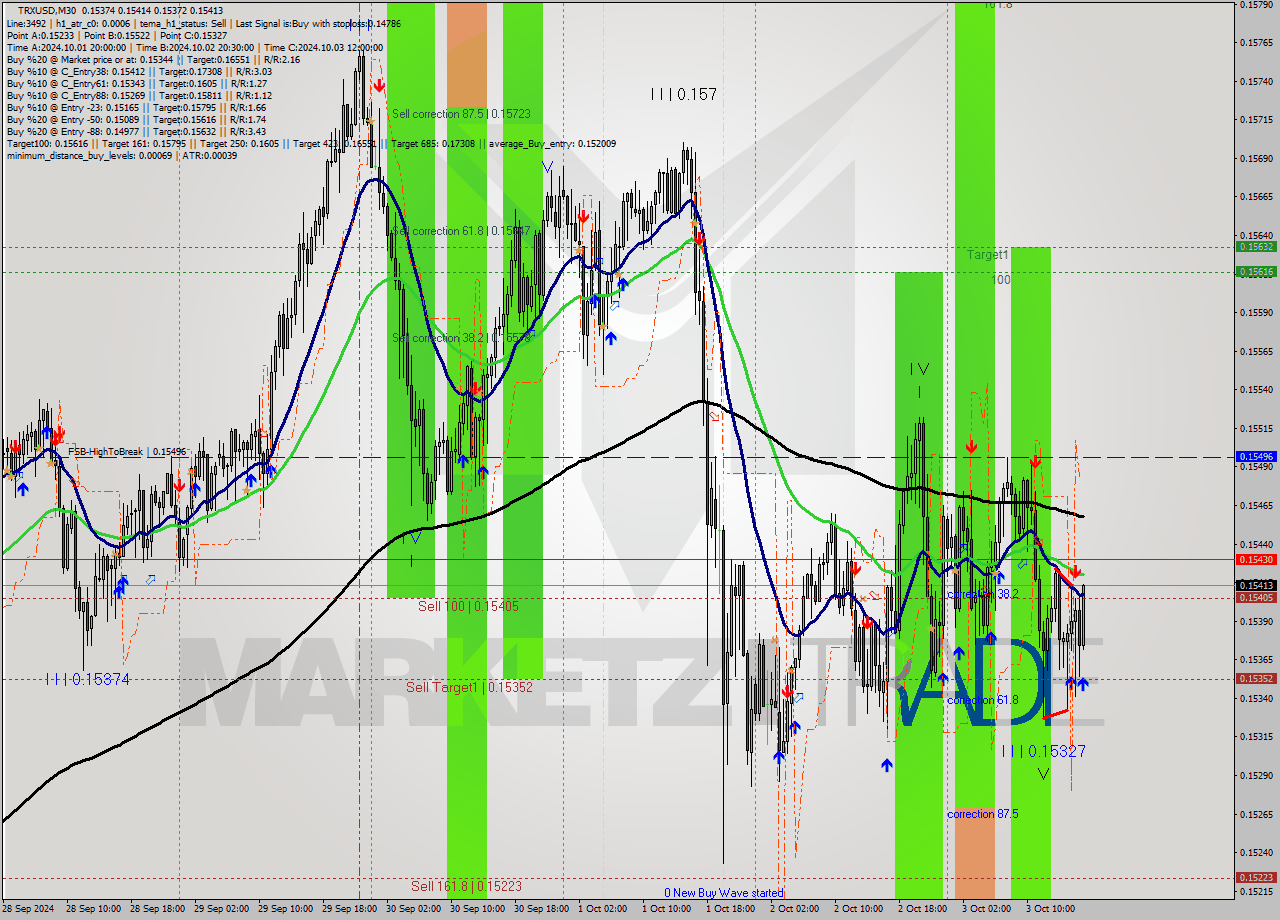Select the 'Sell correction 87.5 | 0.15723' label
The height and width of the screenshot is (920, 1280).
(x=461, y=114)
